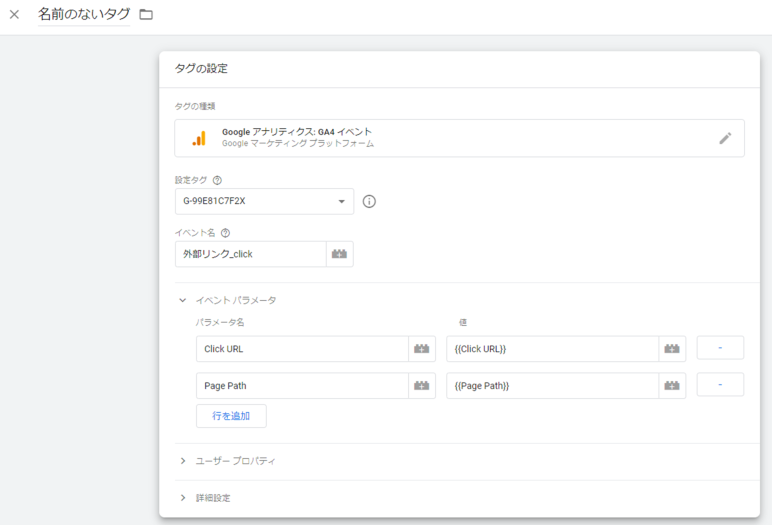Viewport: 772px width, 525px height.
Task: Click the {{Page Path}} value field
Action: 552,386
